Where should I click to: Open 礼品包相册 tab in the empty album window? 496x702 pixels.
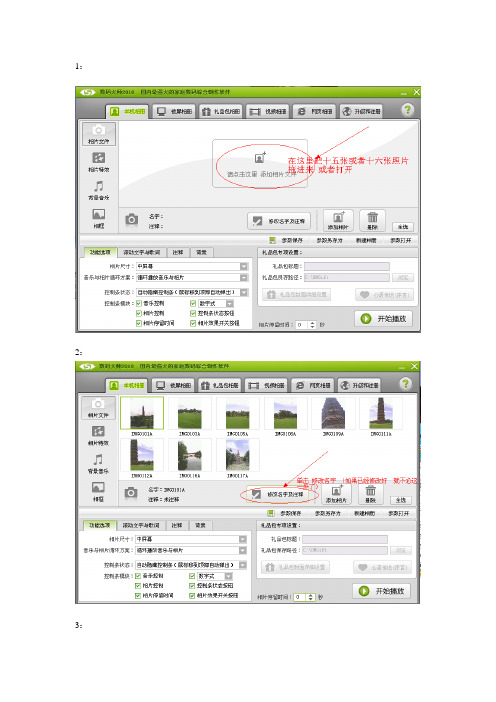click(221, 111)
